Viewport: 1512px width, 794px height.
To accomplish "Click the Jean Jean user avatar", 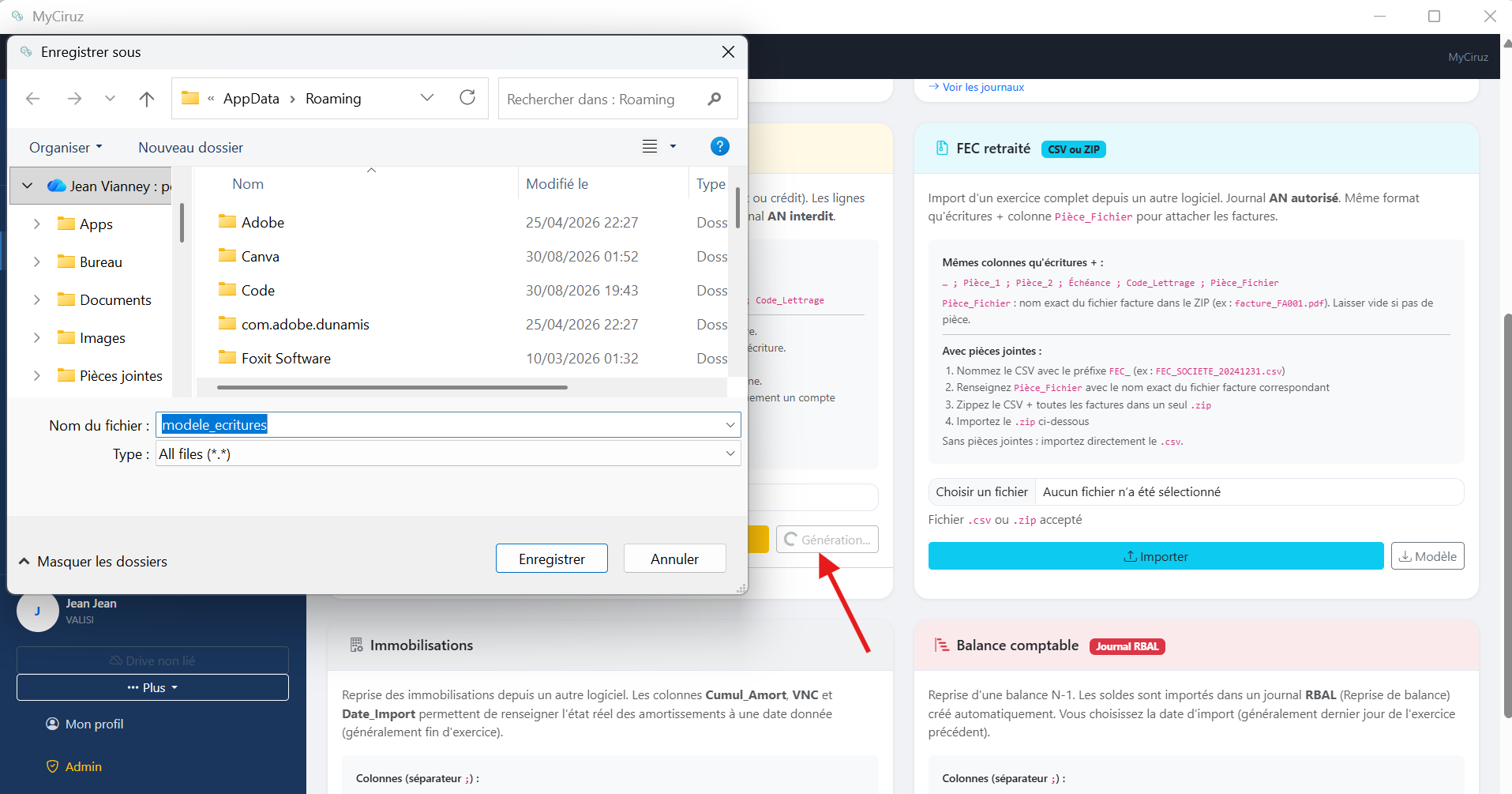I will 37,611.
